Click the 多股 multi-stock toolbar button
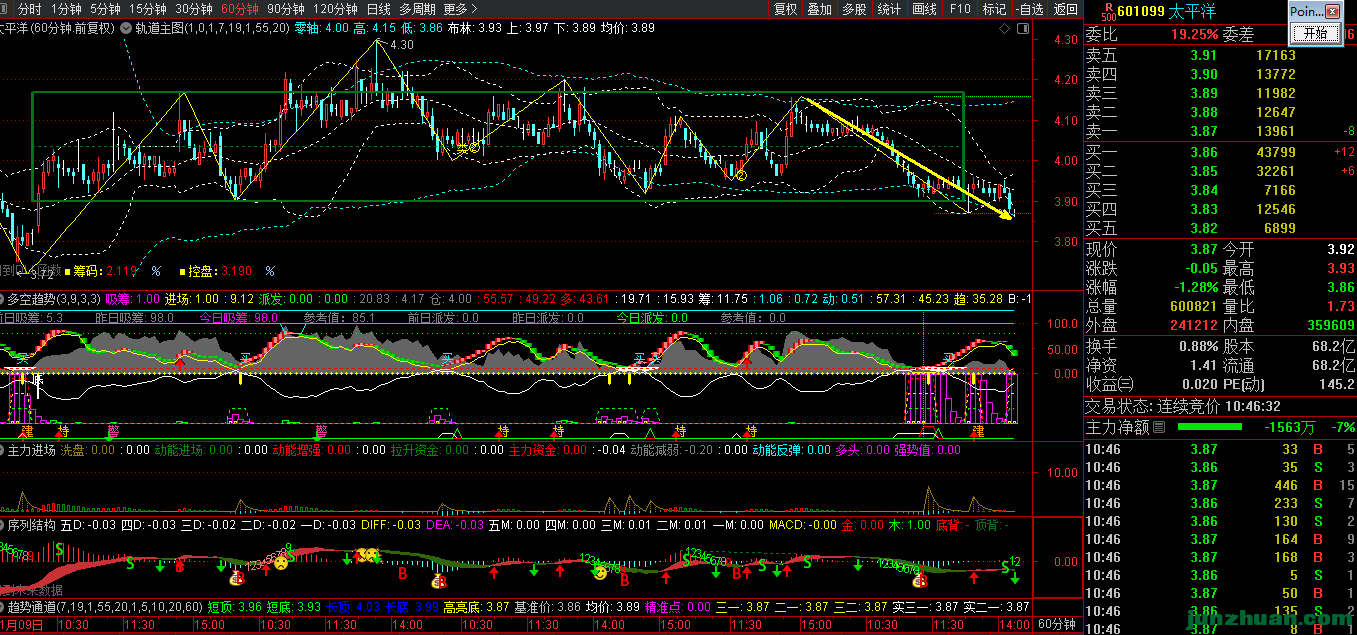This screenshot has height=635, width=1357. click(853, 9)
